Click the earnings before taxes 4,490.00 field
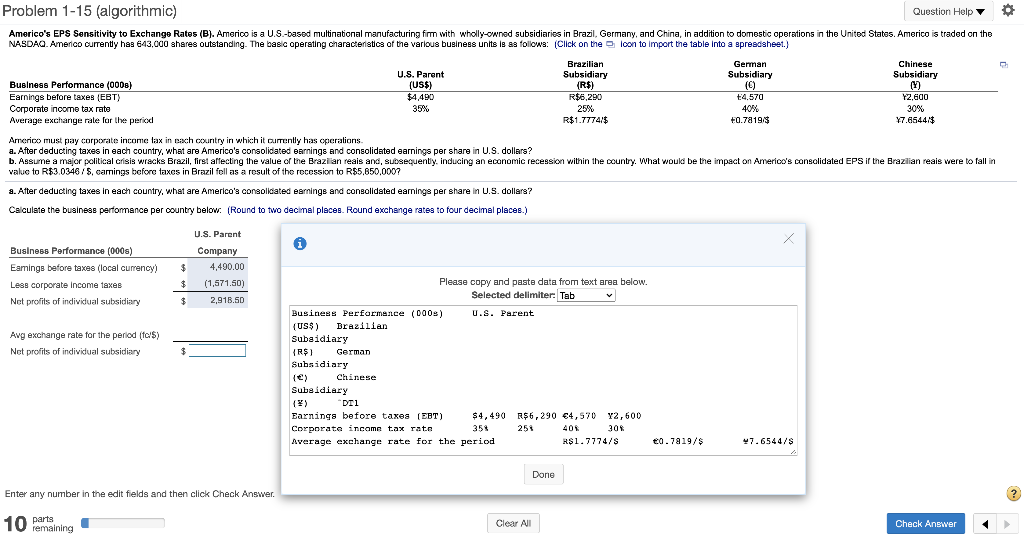Viewport: 1024px width, 543px height. pos(217,267)
